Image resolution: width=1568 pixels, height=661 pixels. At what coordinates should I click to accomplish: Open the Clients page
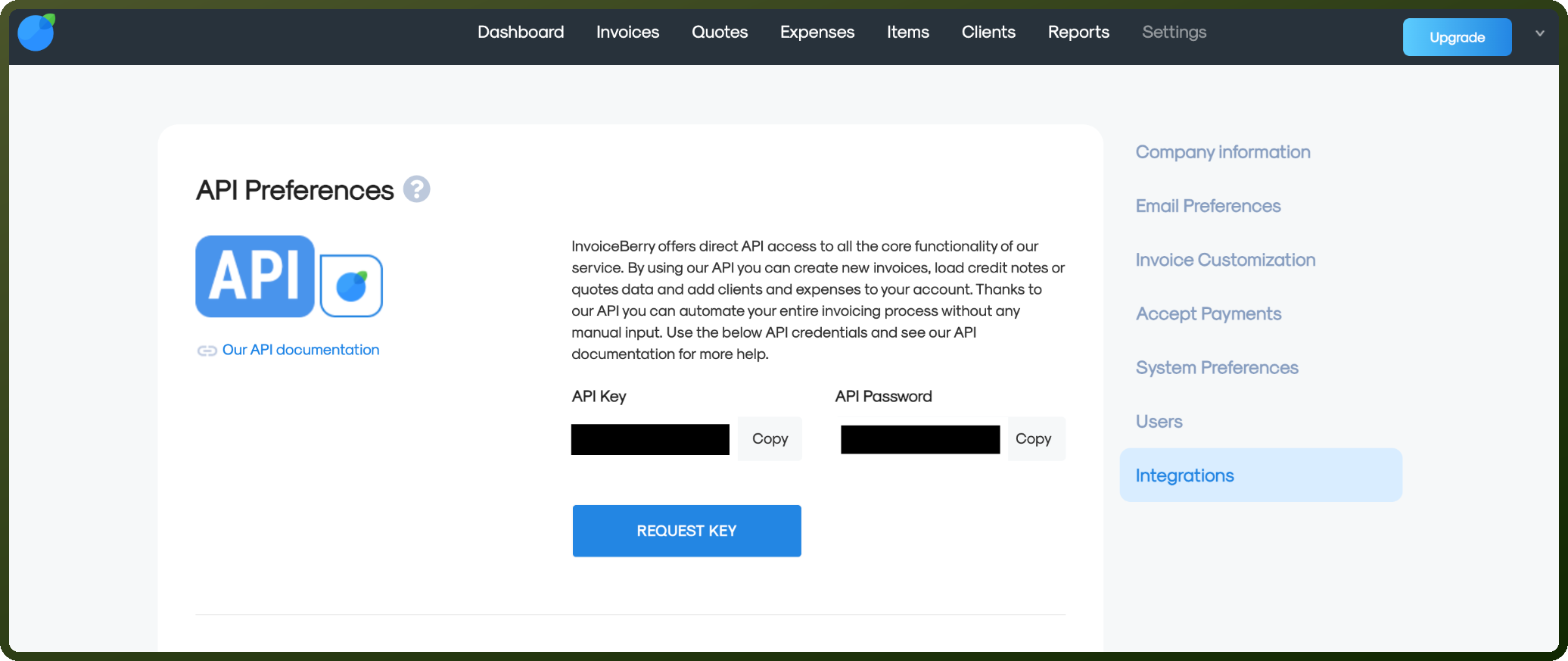click(x=988, y=32)
